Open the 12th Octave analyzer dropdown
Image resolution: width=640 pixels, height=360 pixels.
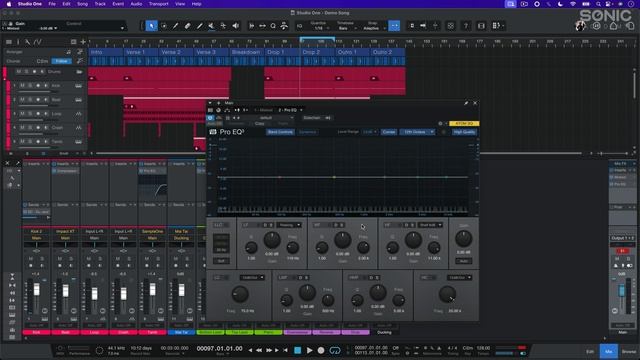click(x=417, y=132)
